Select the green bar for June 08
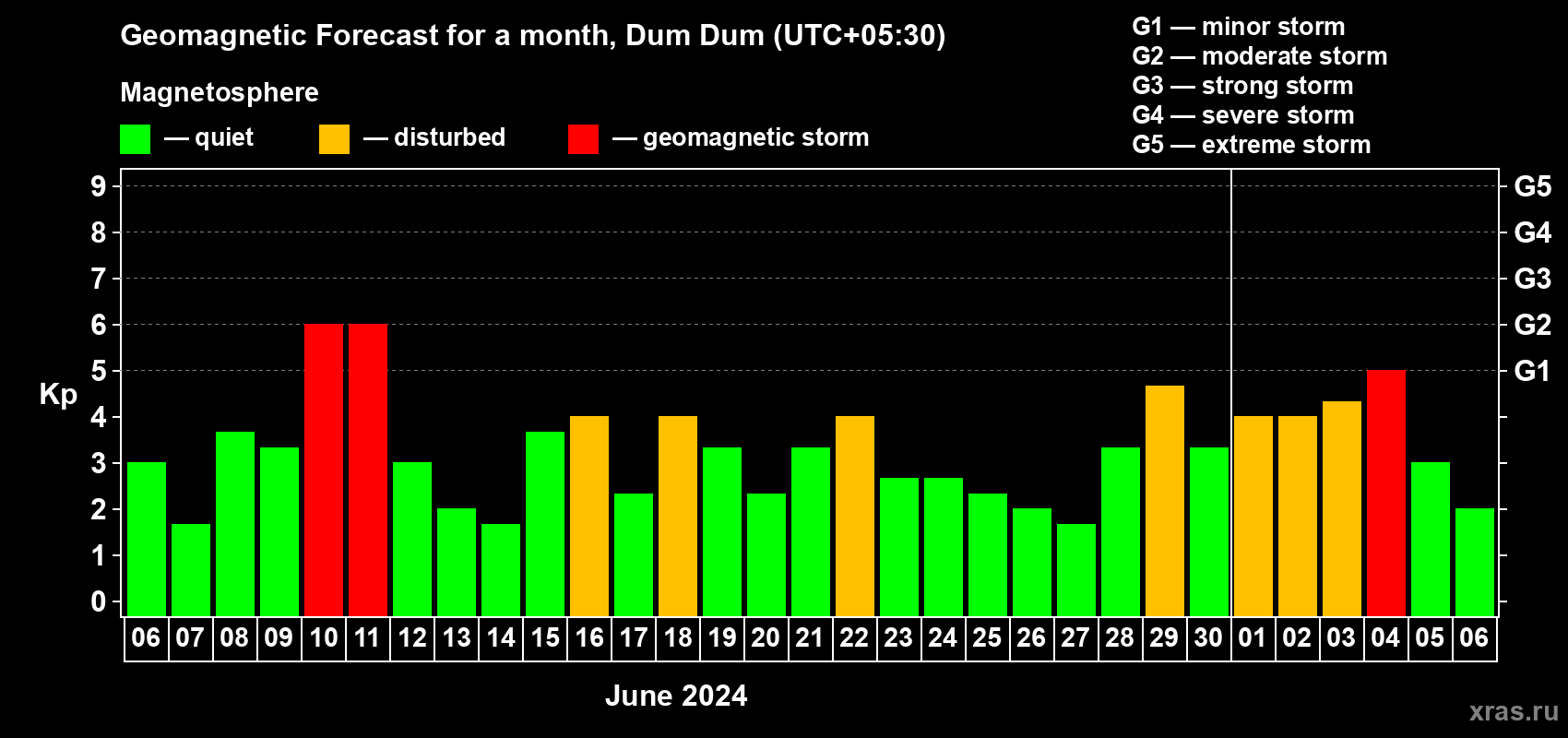 (x=235, y=524)
